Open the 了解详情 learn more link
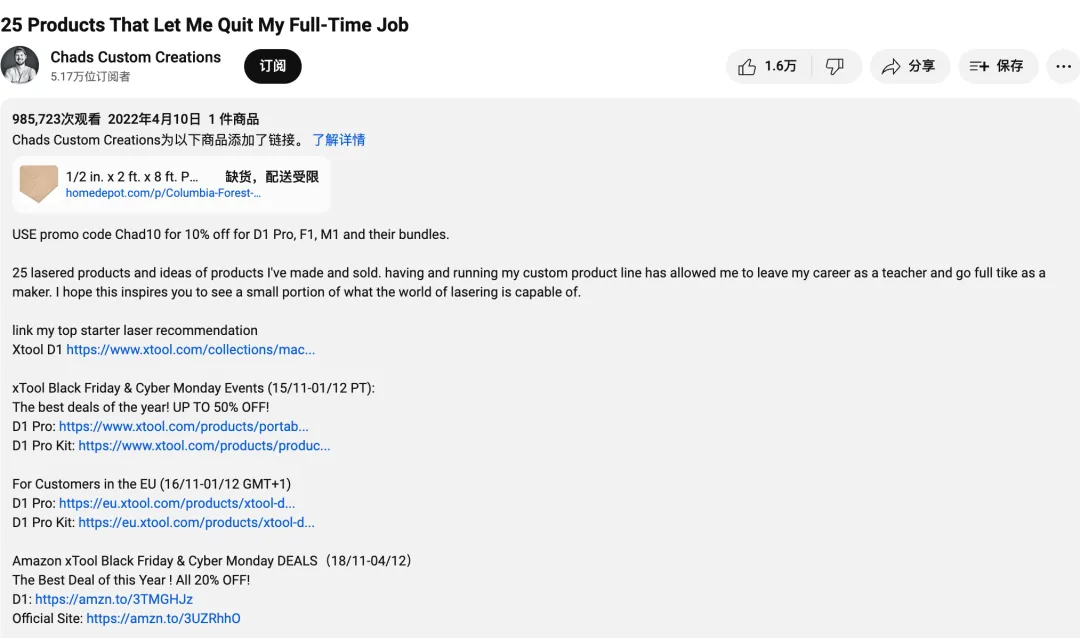This screenshot has width=1080, height=638. coord(339,140)
